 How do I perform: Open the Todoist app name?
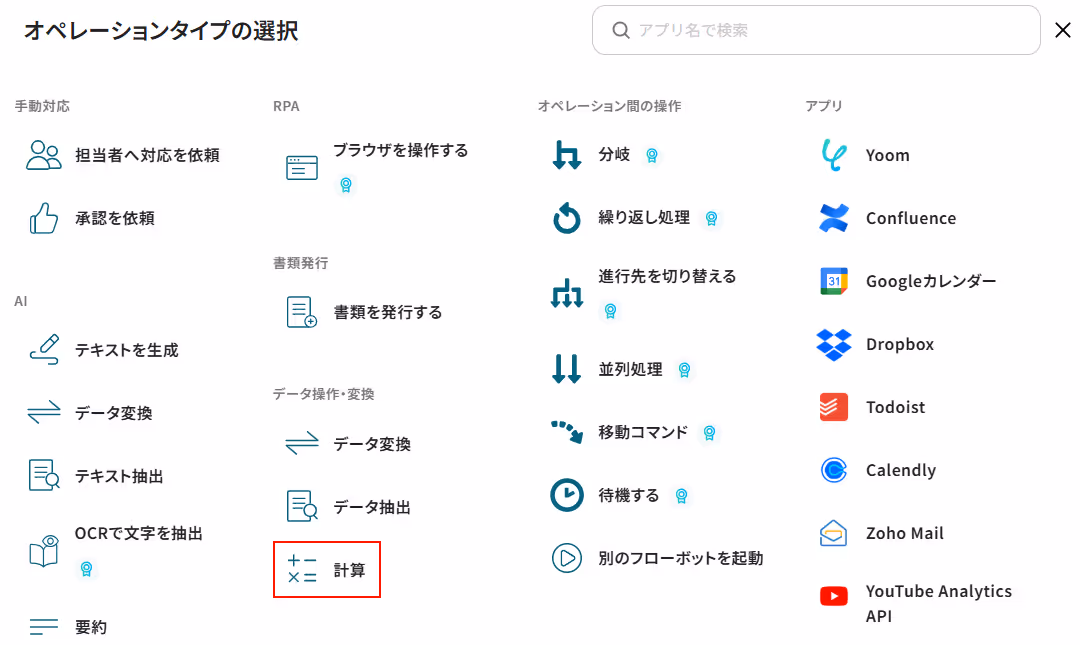(x=895, y=407)
